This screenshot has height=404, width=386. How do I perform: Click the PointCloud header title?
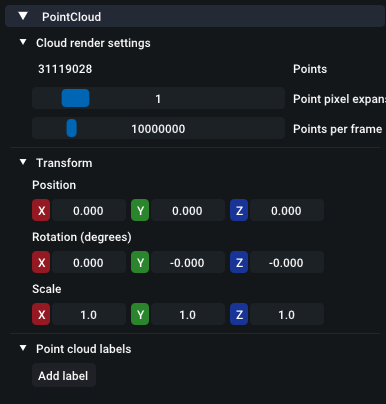[71, 17]
